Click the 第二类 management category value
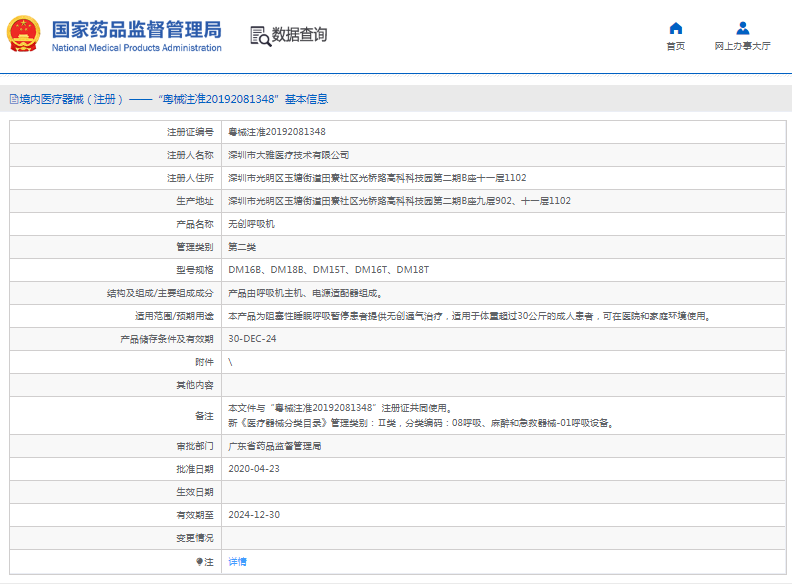 tap(242, 247)
